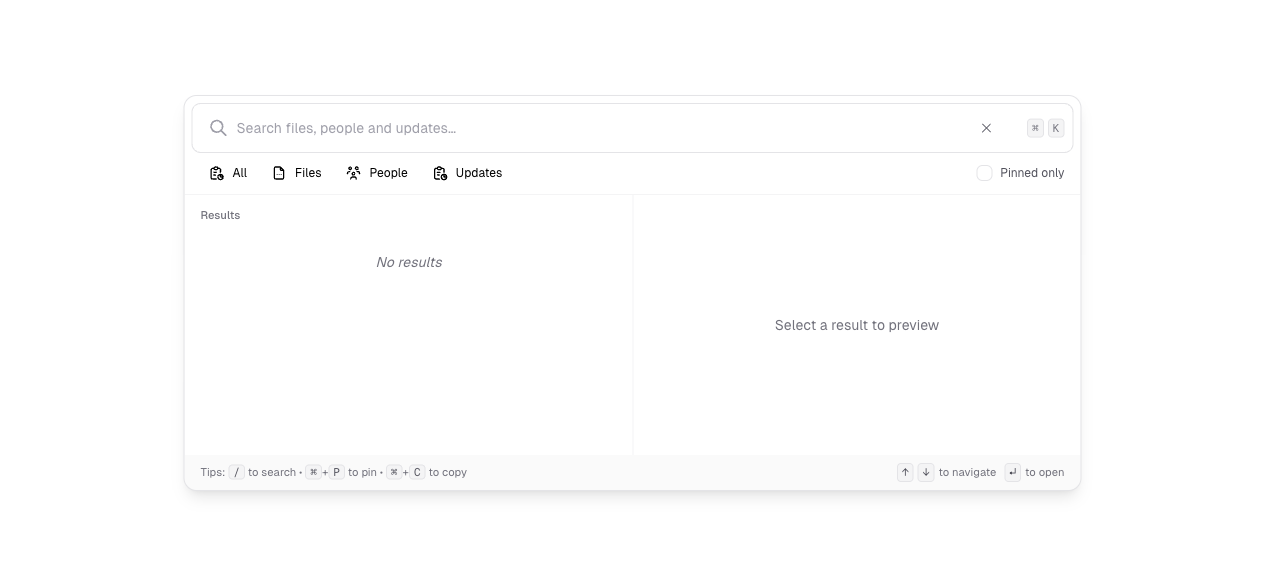Click the up-arrow navigate icon
The height and width of the screenshot is (586, 1265).
(x=905, y=472)
